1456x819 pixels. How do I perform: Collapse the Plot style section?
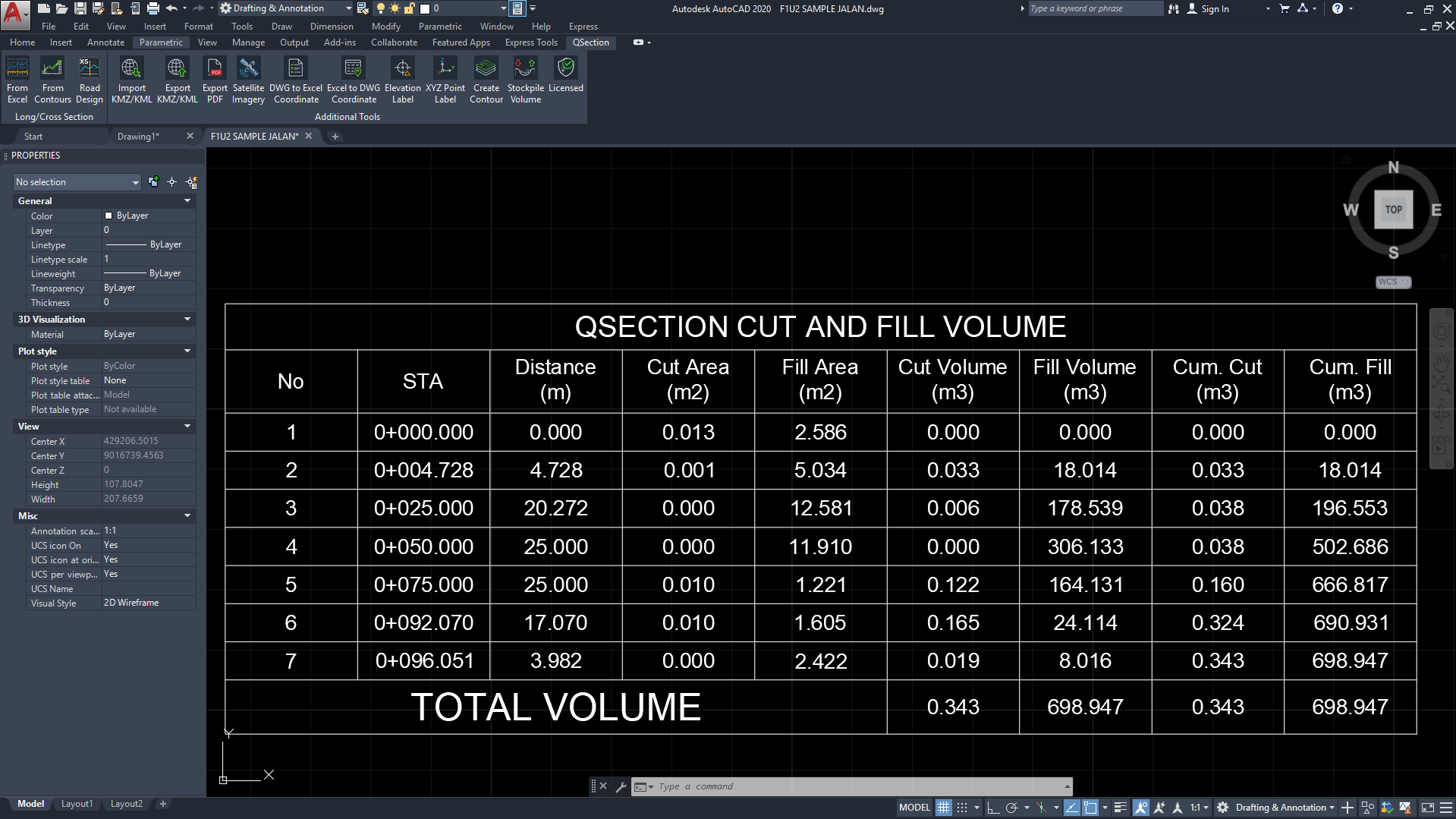tap(187, 351)
